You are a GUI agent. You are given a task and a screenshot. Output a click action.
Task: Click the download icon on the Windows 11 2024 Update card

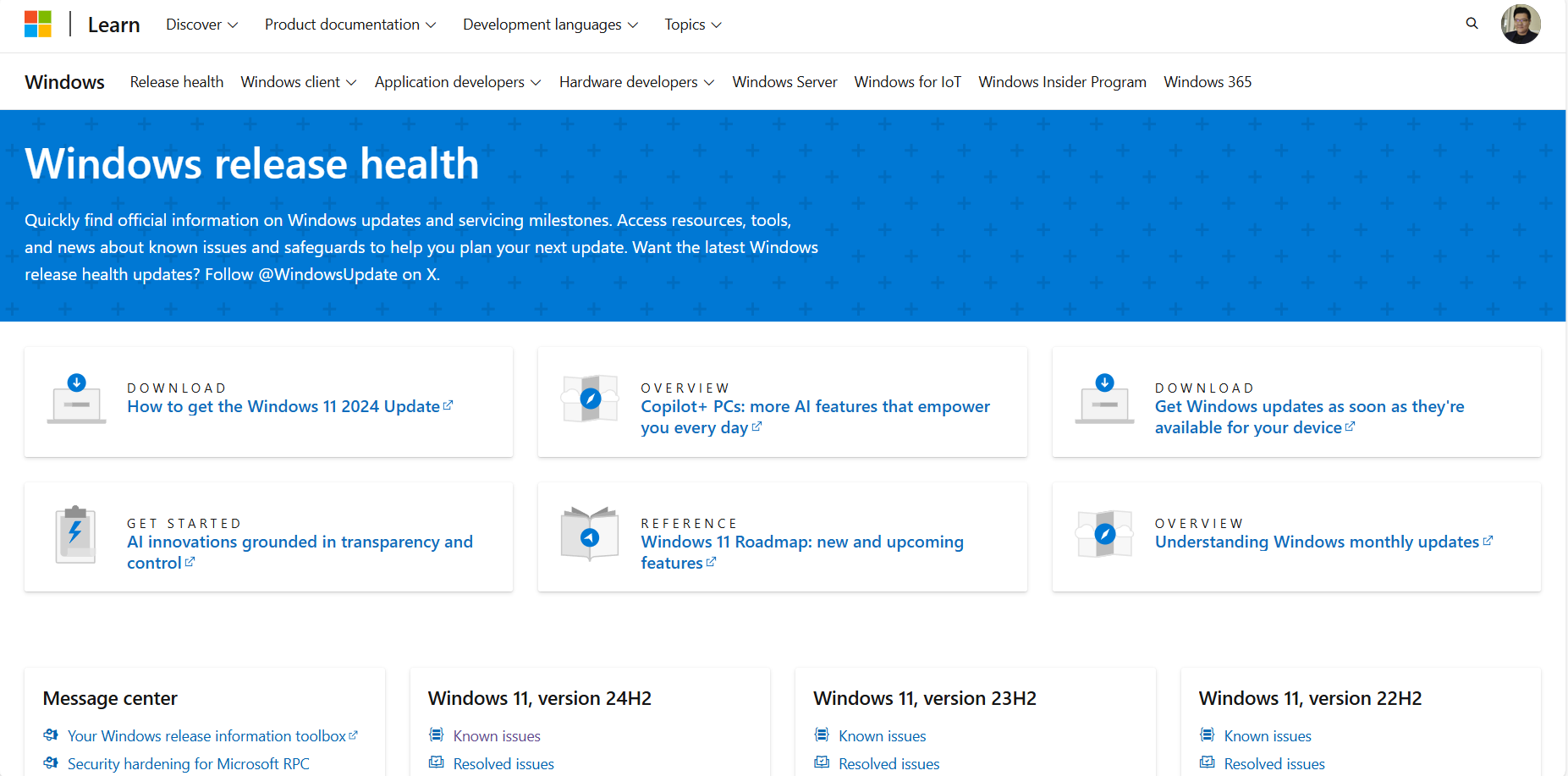pyautogui.click(x=76, y=398)
